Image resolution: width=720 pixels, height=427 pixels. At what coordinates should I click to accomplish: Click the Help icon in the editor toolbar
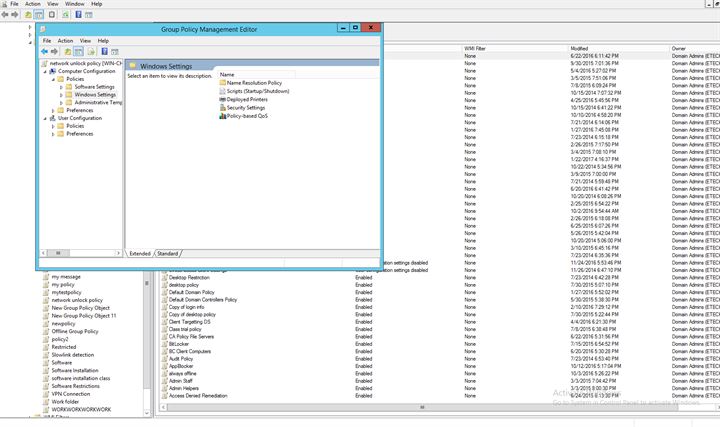(102, 52)
